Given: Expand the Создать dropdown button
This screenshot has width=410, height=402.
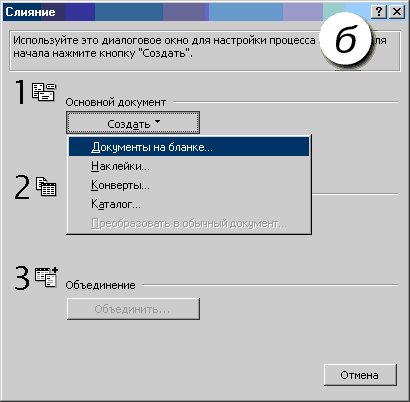Looking at the screenshot, I should 133,123.
